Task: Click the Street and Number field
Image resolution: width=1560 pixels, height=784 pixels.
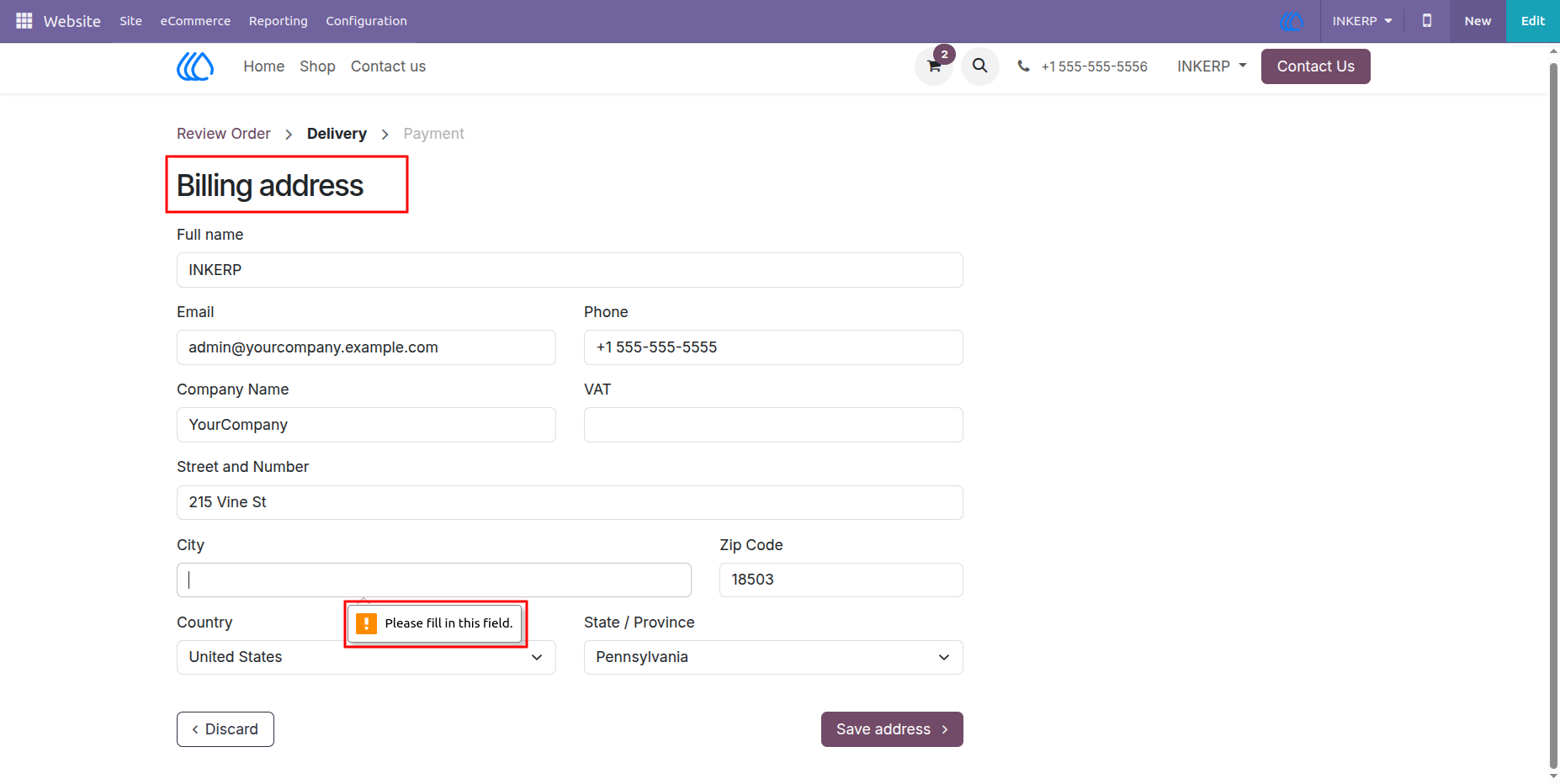Action: click(x=570, y=502)
